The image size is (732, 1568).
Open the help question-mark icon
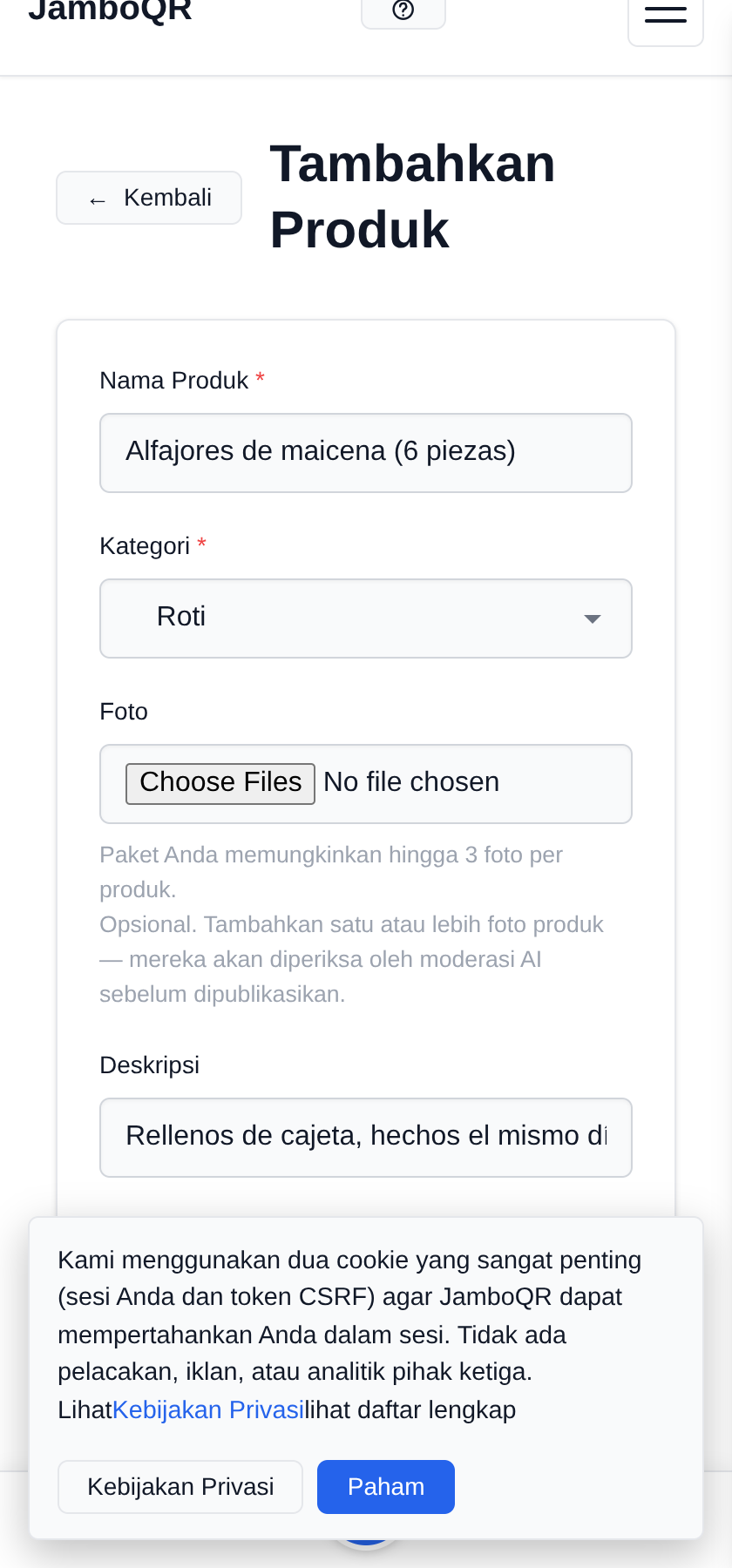click(403, 11)
